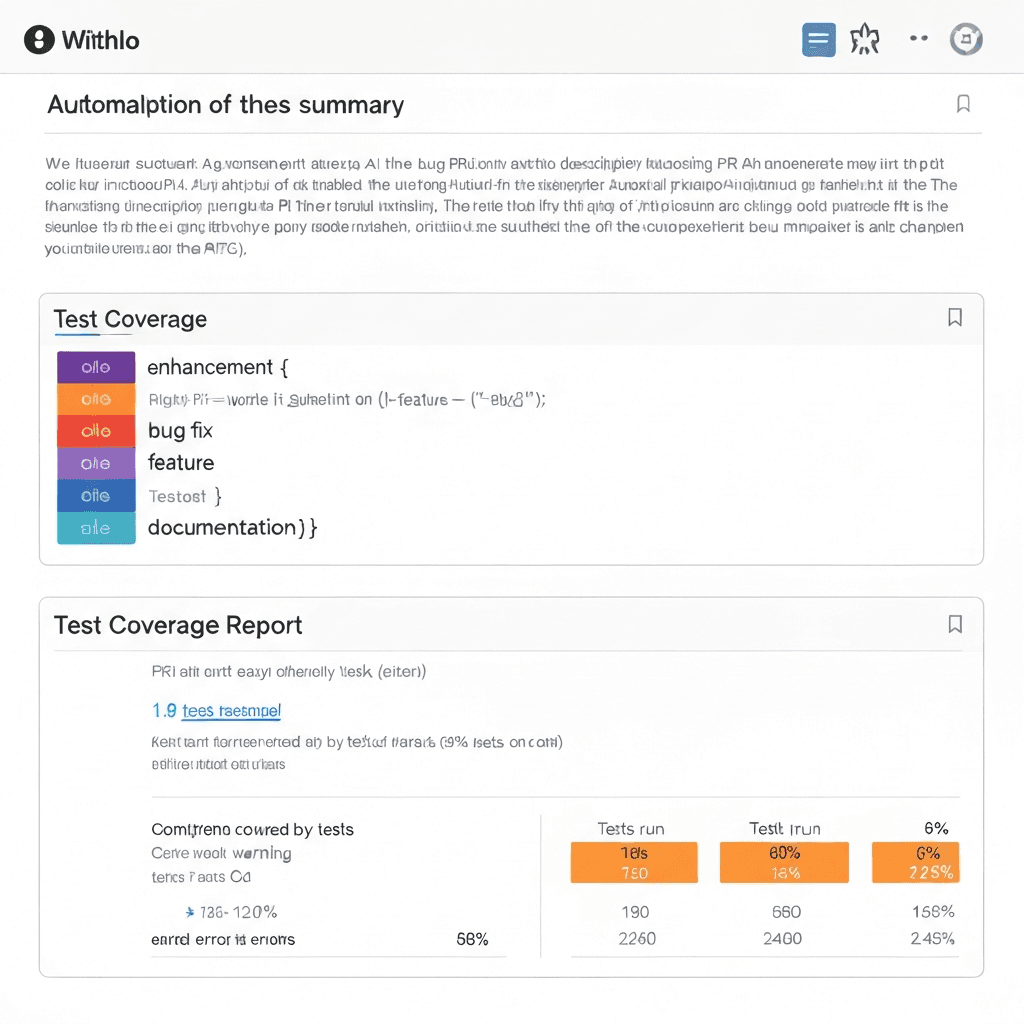1024x1024 pixels.
Task: Click the star sparkle icon in header
Action: 863,40
